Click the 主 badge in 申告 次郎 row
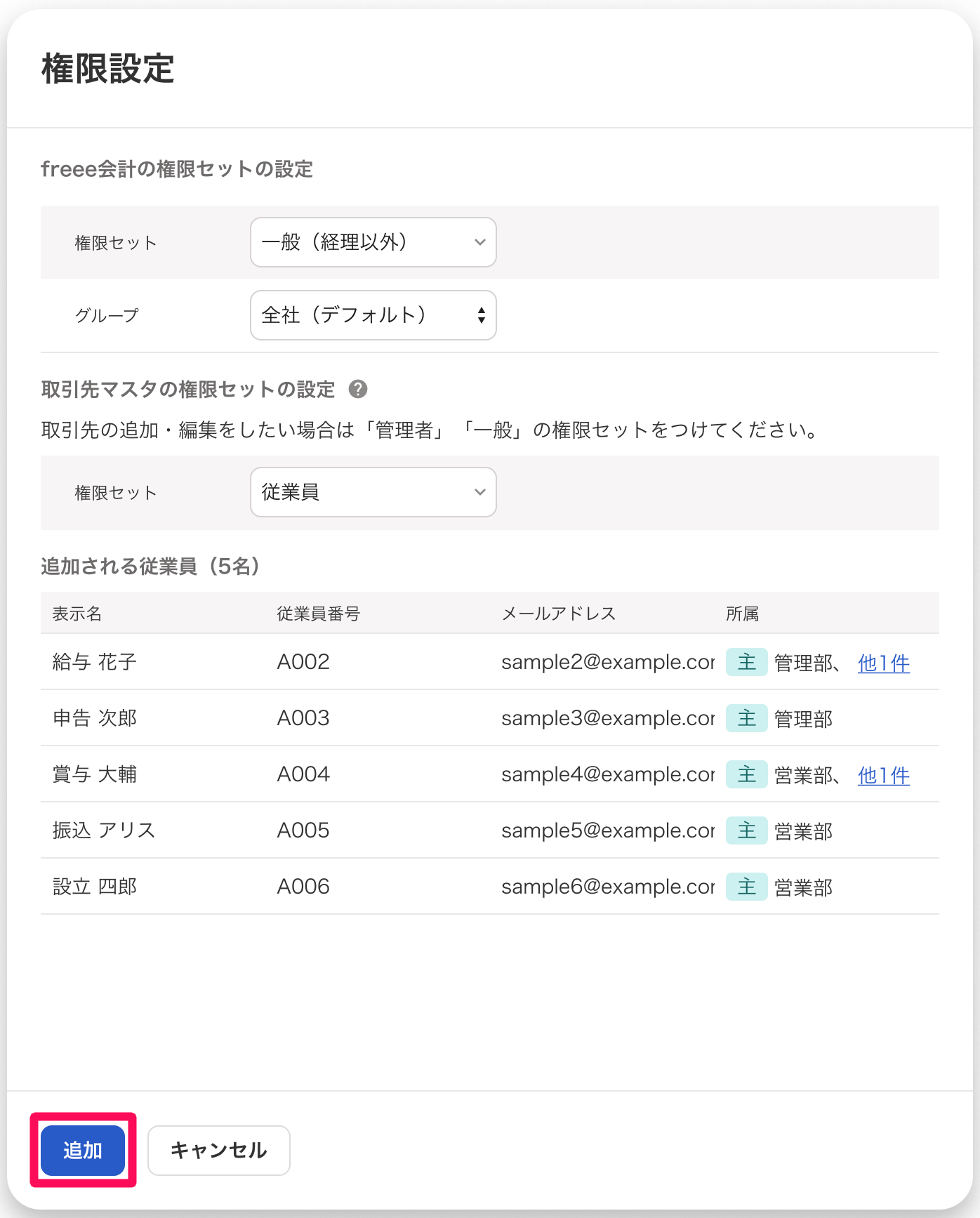 pos(746,718)
